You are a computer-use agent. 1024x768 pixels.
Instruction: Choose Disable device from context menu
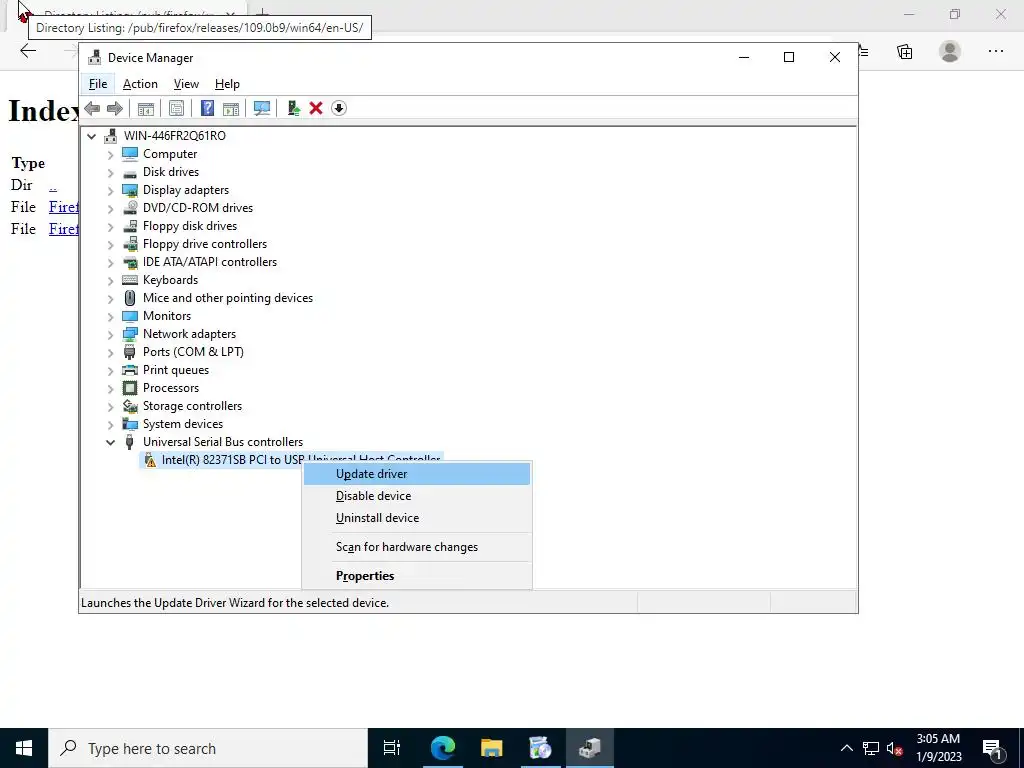pos(417,496)
